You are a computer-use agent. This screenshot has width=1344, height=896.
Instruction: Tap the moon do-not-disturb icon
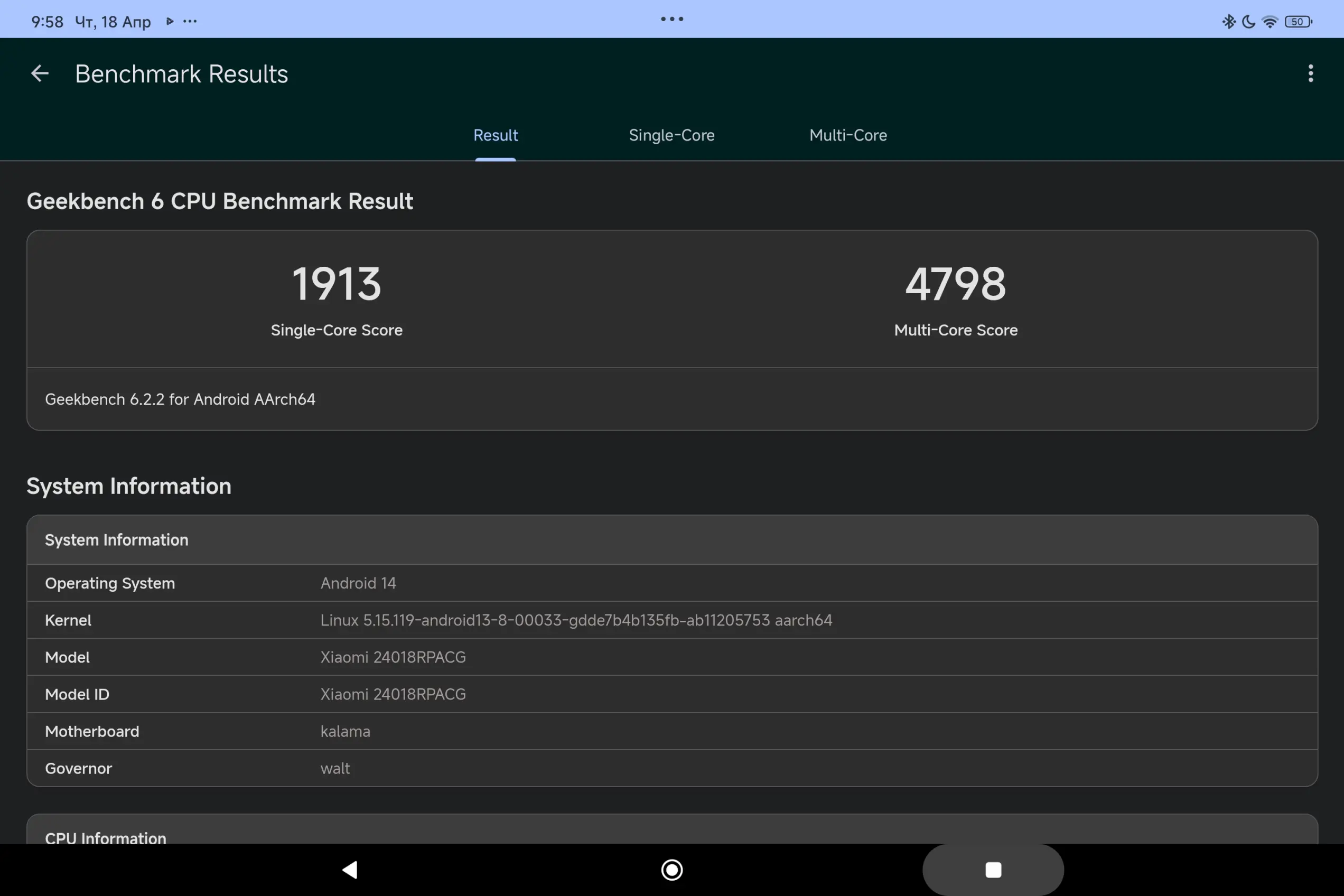[1248, 22]
